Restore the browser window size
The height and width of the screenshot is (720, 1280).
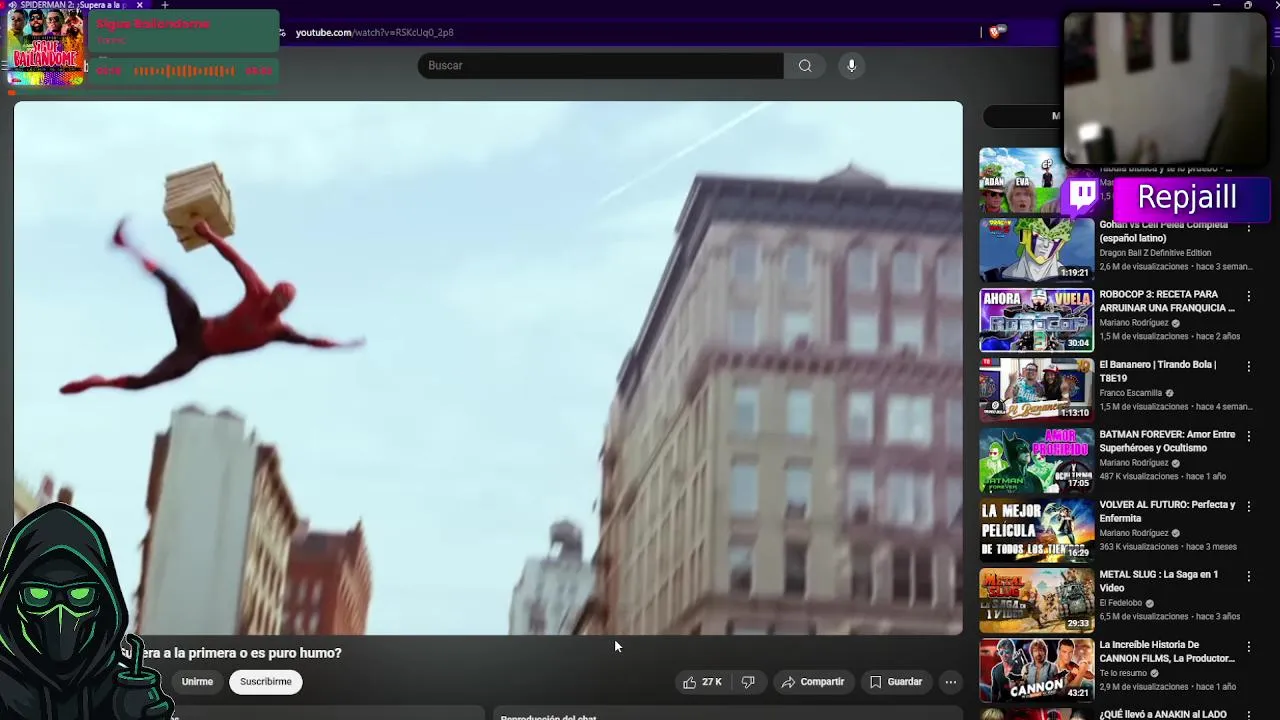1248,5
